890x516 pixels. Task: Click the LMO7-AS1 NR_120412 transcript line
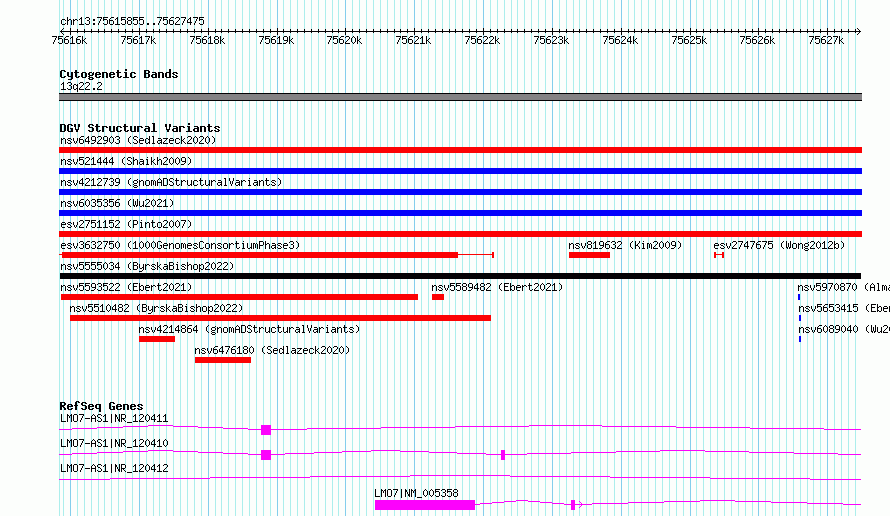[460, 478]
